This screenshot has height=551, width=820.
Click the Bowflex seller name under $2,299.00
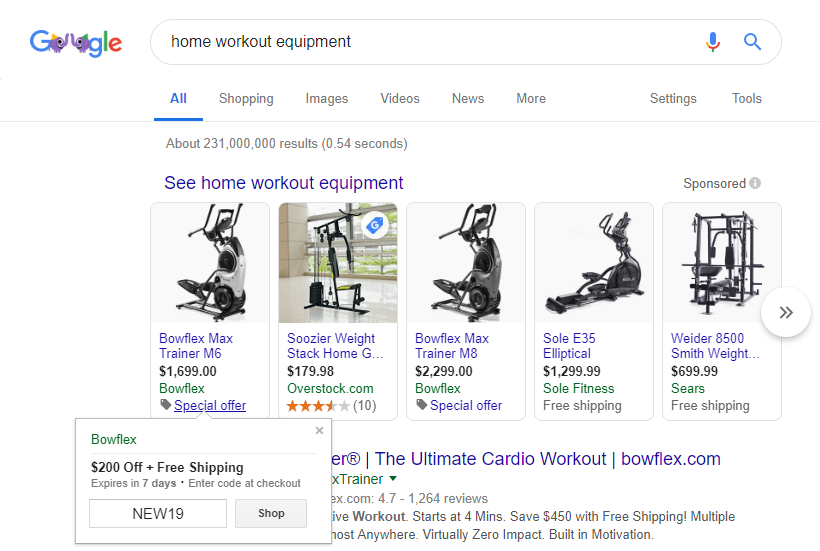(x=438, y=388)
